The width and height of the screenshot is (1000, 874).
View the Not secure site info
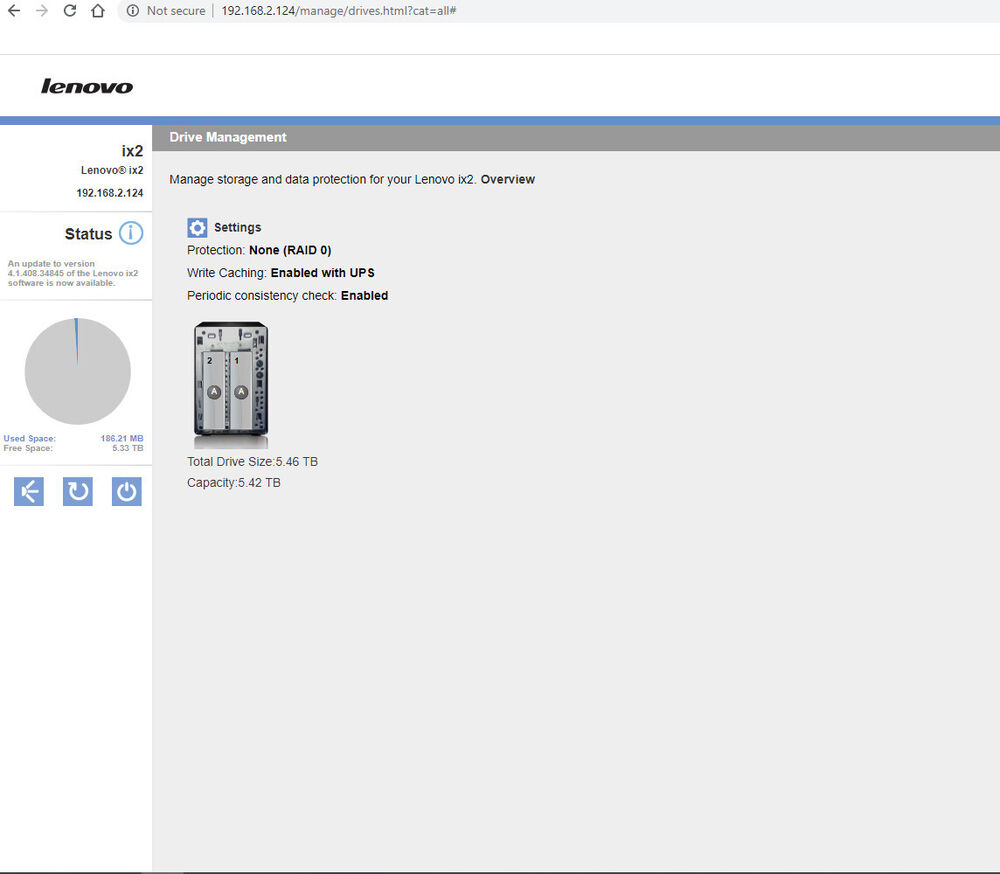click(166, 11)
